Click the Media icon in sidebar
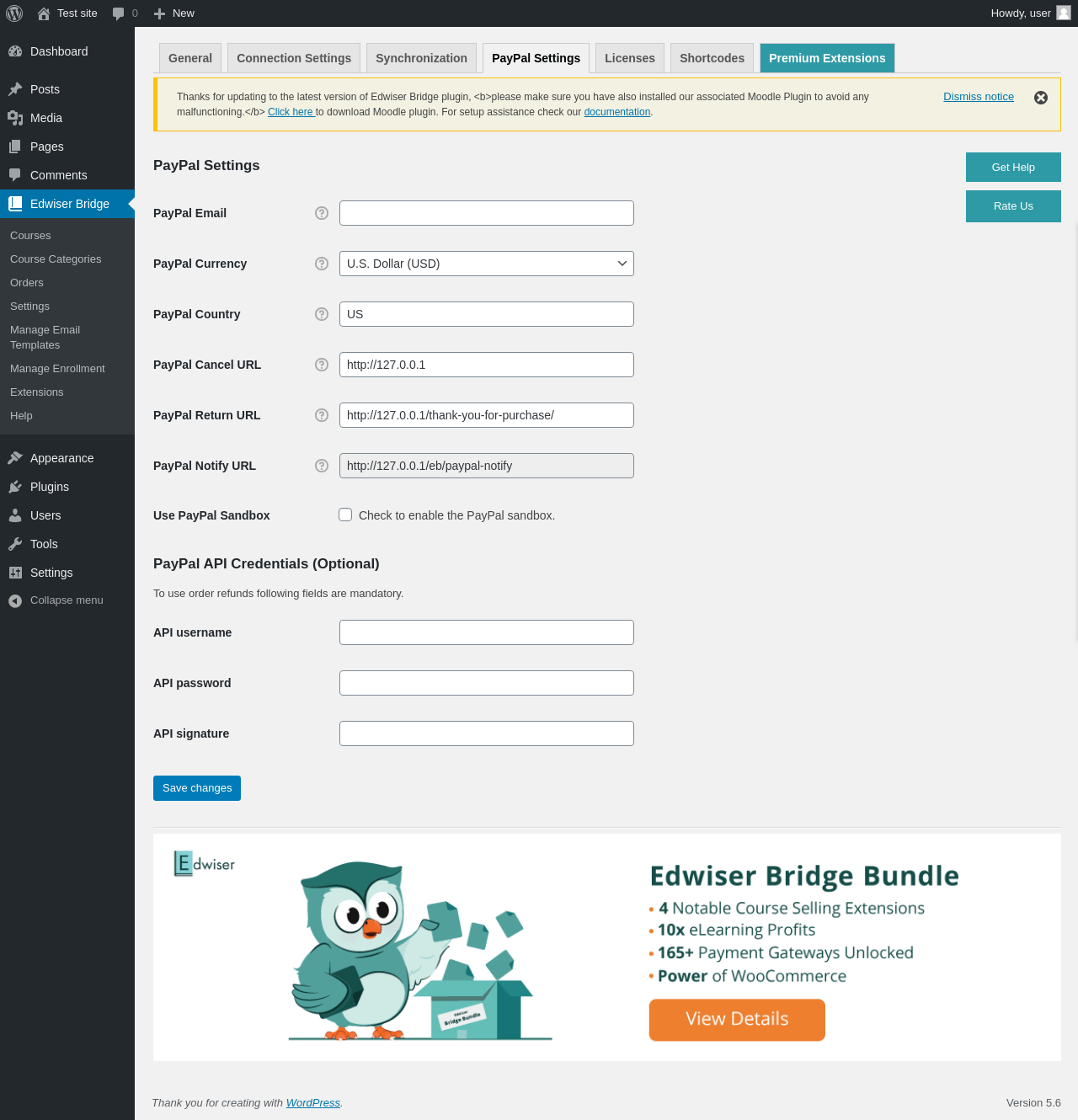This screenshot has width=1078, height=1120. (x=15, y=118)
